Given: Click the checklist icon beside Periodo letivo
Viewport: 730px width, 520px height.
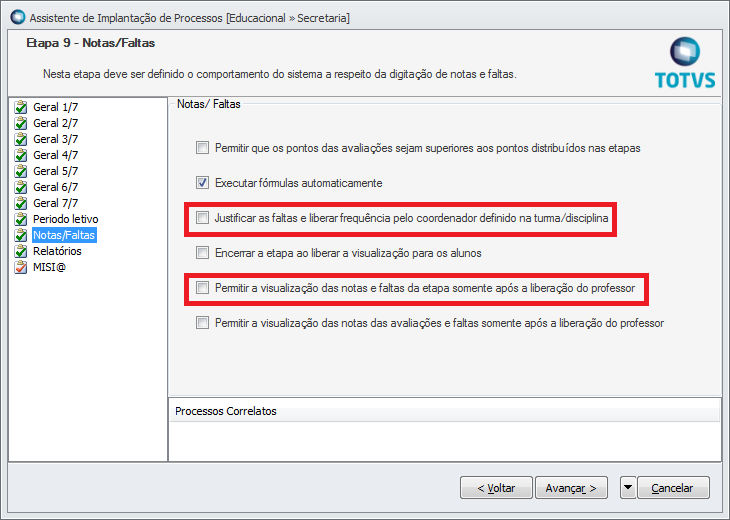Looking at the screenshot, I should tap(21, 219).
